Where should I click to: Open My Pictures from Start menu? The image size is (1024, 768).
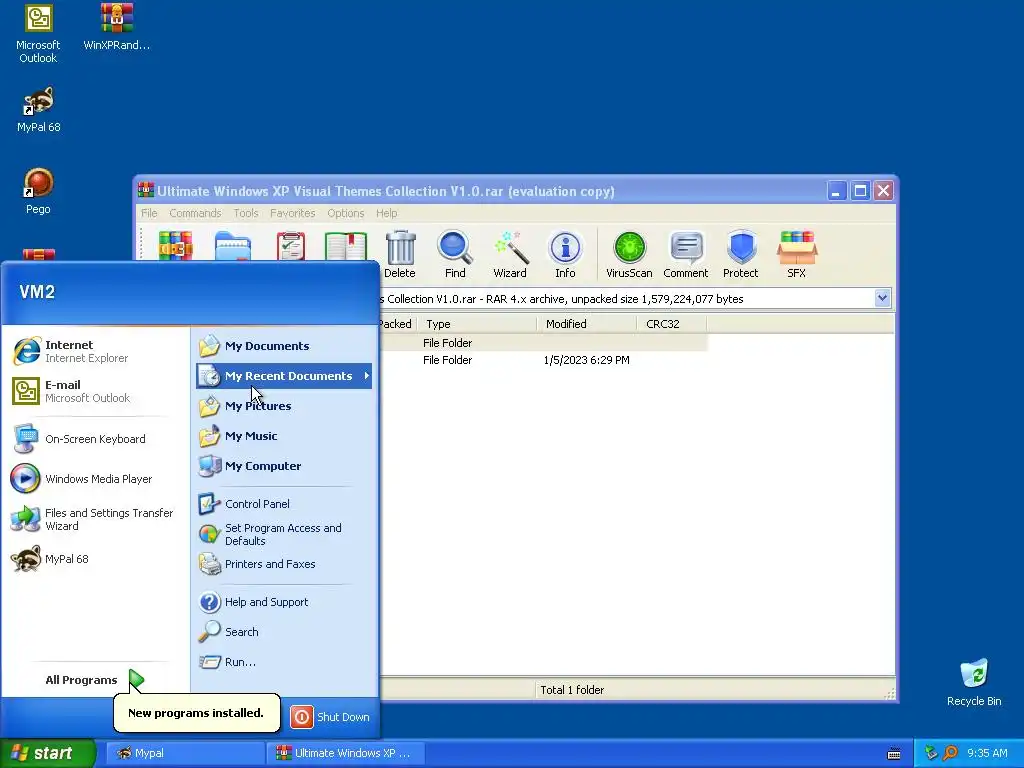point(284,406)
